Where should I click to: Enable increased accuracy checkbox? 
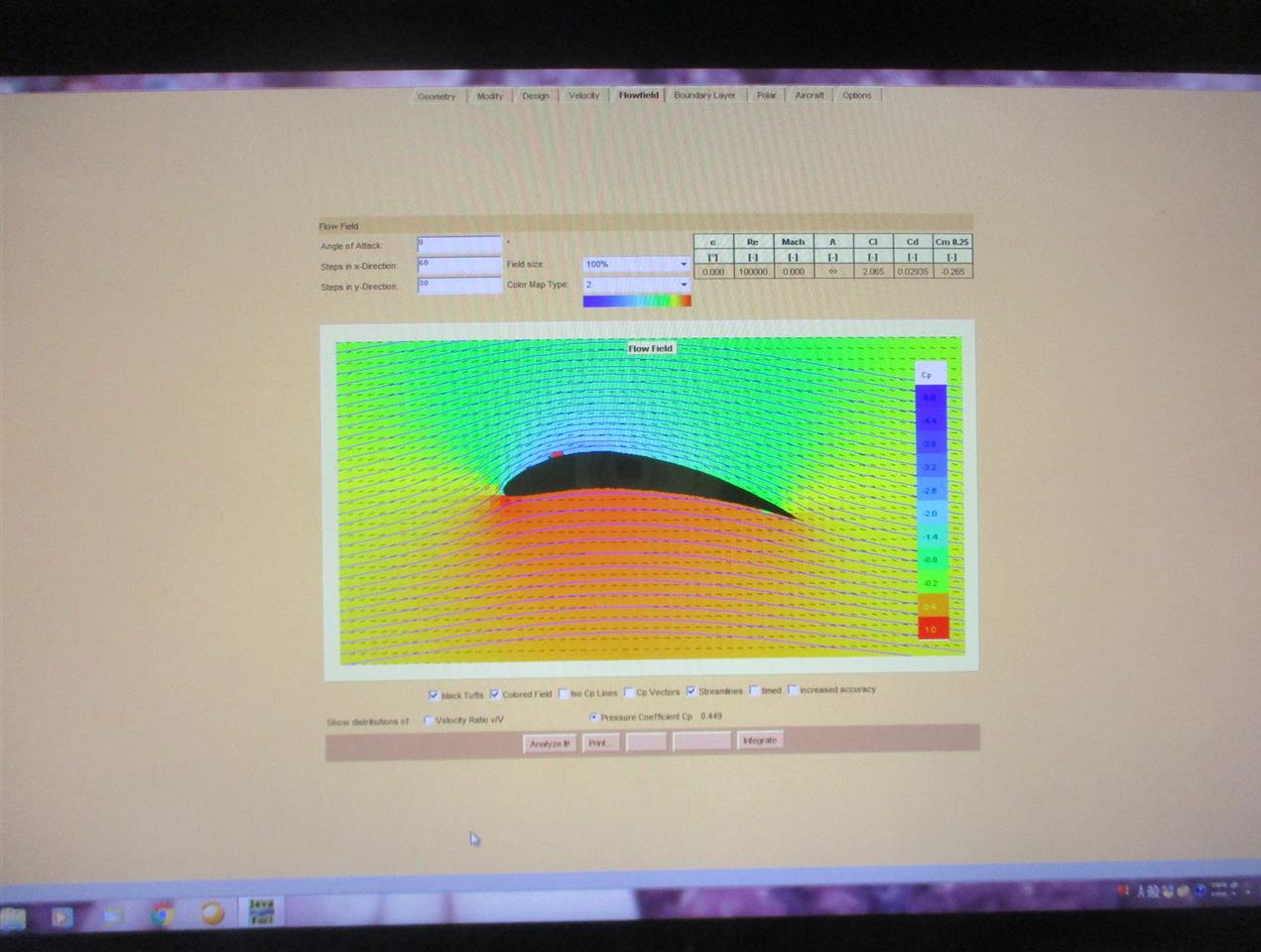click(x=794, y=689)
